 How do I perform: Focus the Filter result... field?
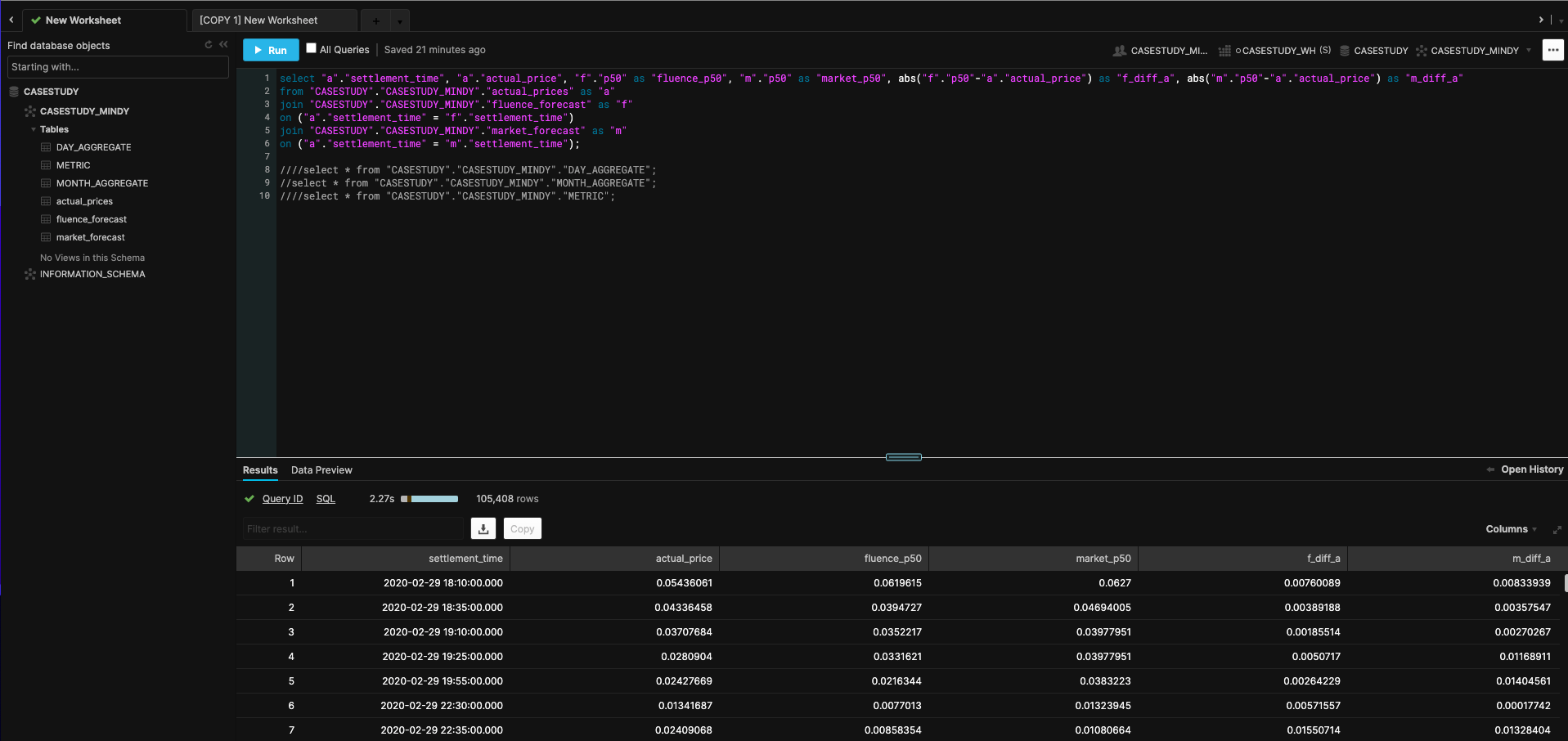[x=353, y=528]
